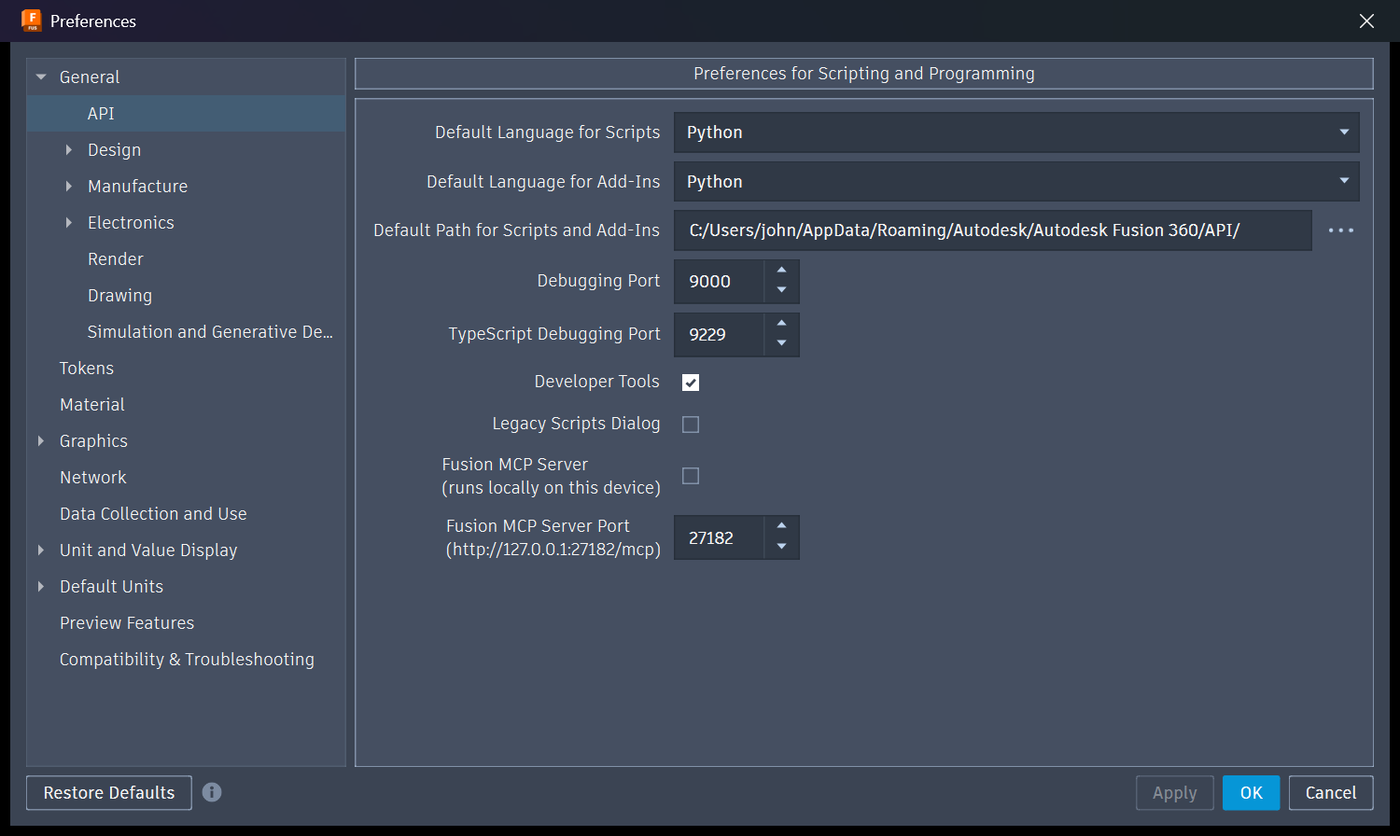Enable the Fusion MCP Server checkbox
The width and height of the screenshot is (1400, 836).
click(690, 476)
